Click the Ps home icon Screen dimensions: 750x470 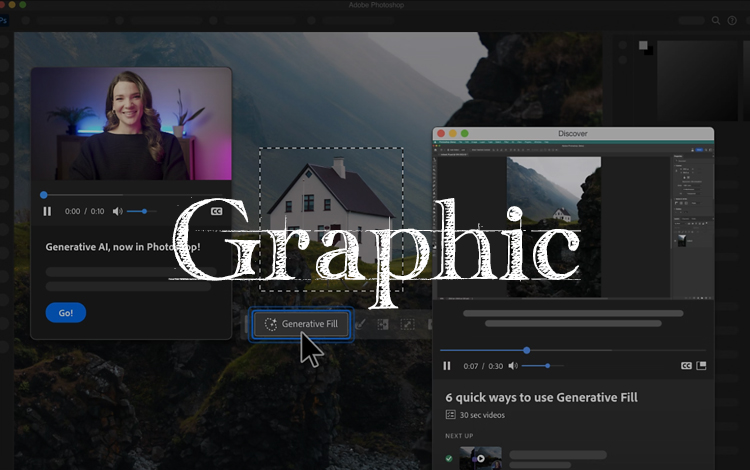(3, 21)
